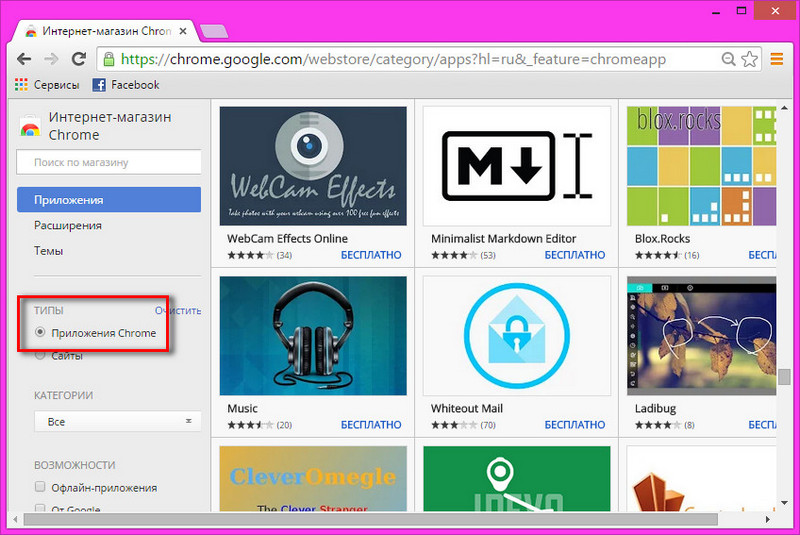Click the (70) review count
This screenshot has height=535, width=800.
coord(488,425)
